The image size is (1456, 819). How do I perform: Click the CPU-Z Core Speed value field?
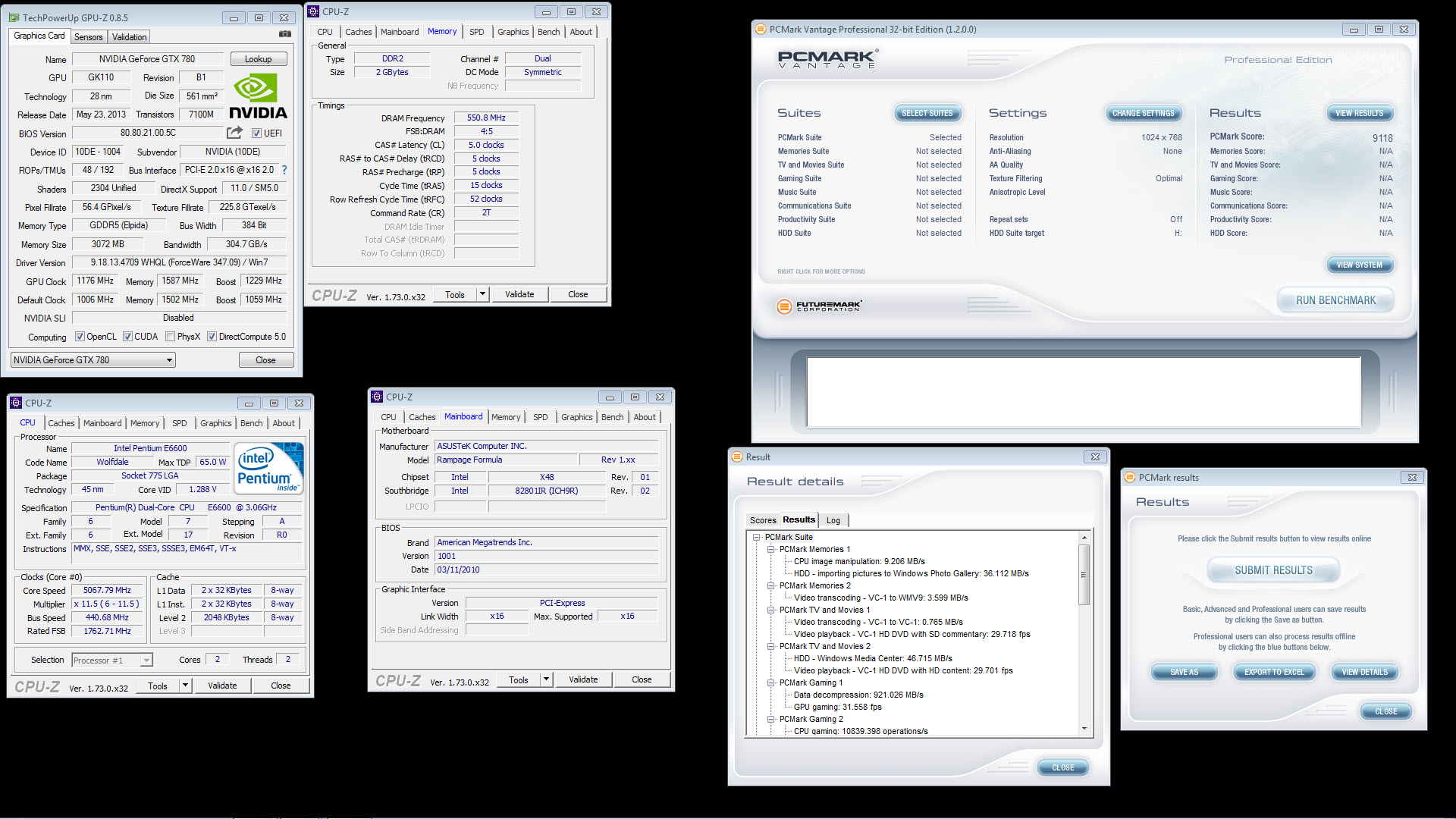coord(107,590)
